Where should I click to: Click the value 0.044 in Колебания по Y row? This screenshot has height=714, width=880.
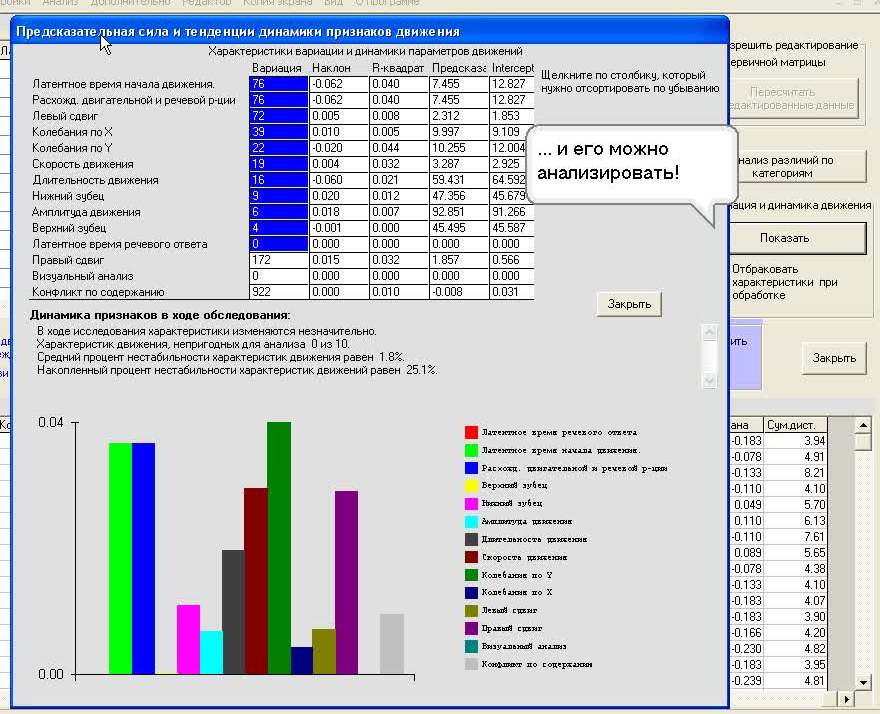coord(398,148)
